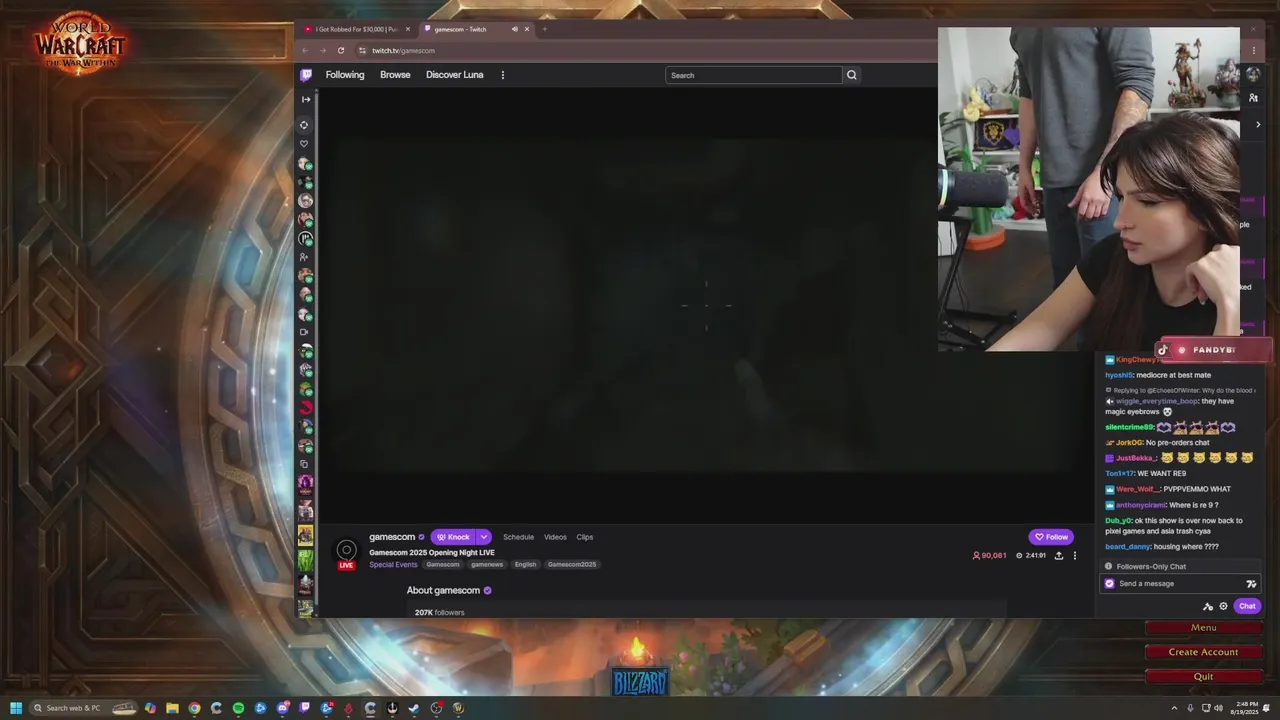Click the purple Chat send button
Image resolution: width=1280 pixels, height=720 pixels.
pos(1247,606)
